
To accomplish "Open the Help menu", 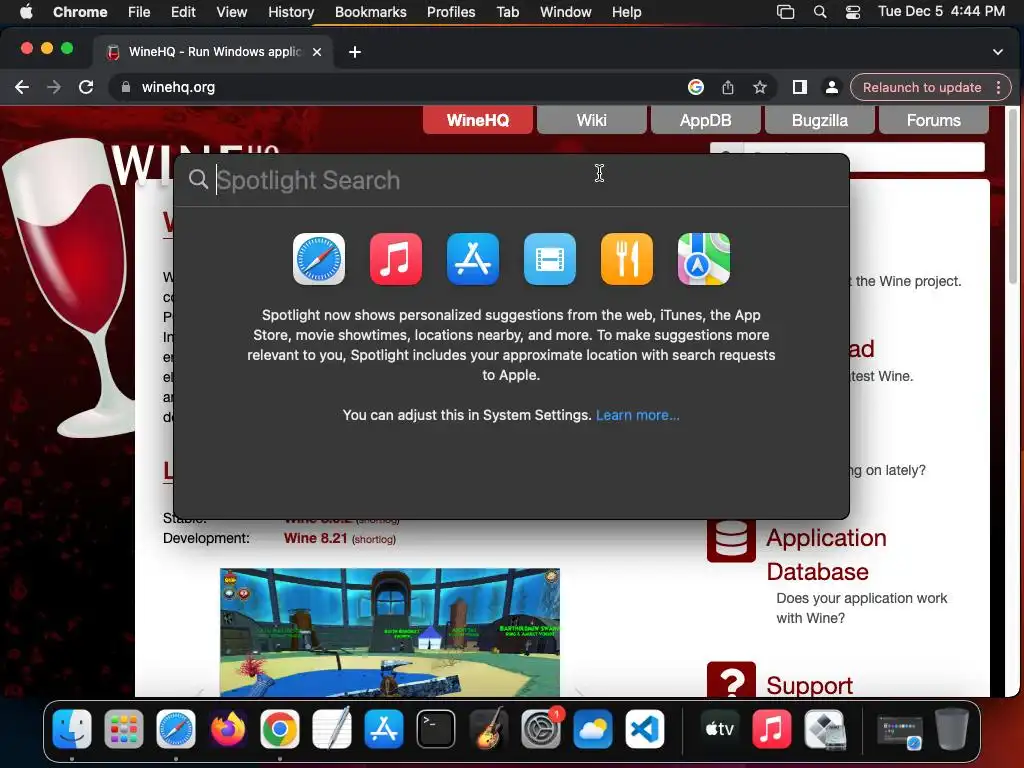I will click(626, 12).
